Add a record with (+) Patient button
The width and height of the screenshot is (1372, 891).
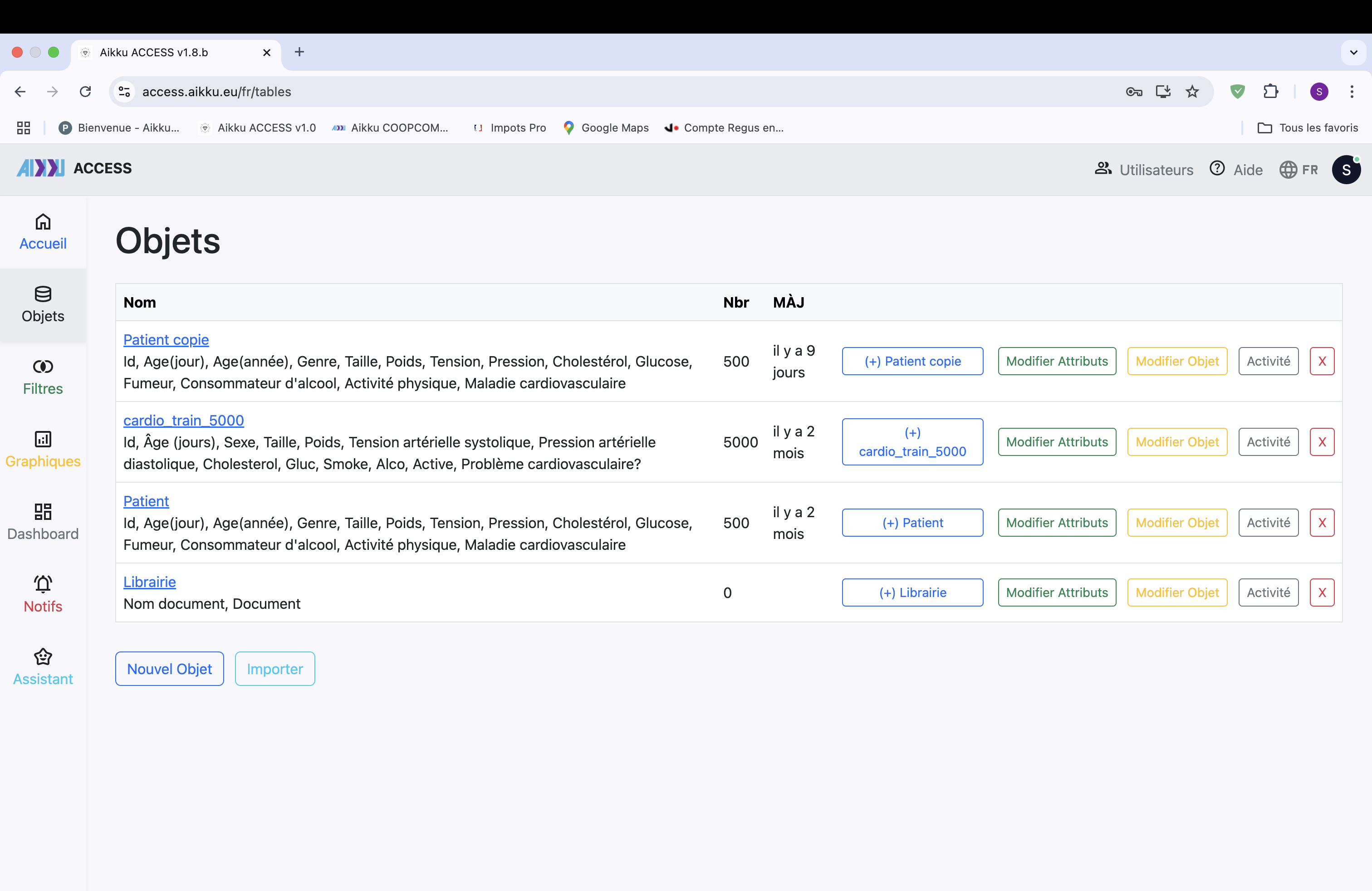point(912,522)
